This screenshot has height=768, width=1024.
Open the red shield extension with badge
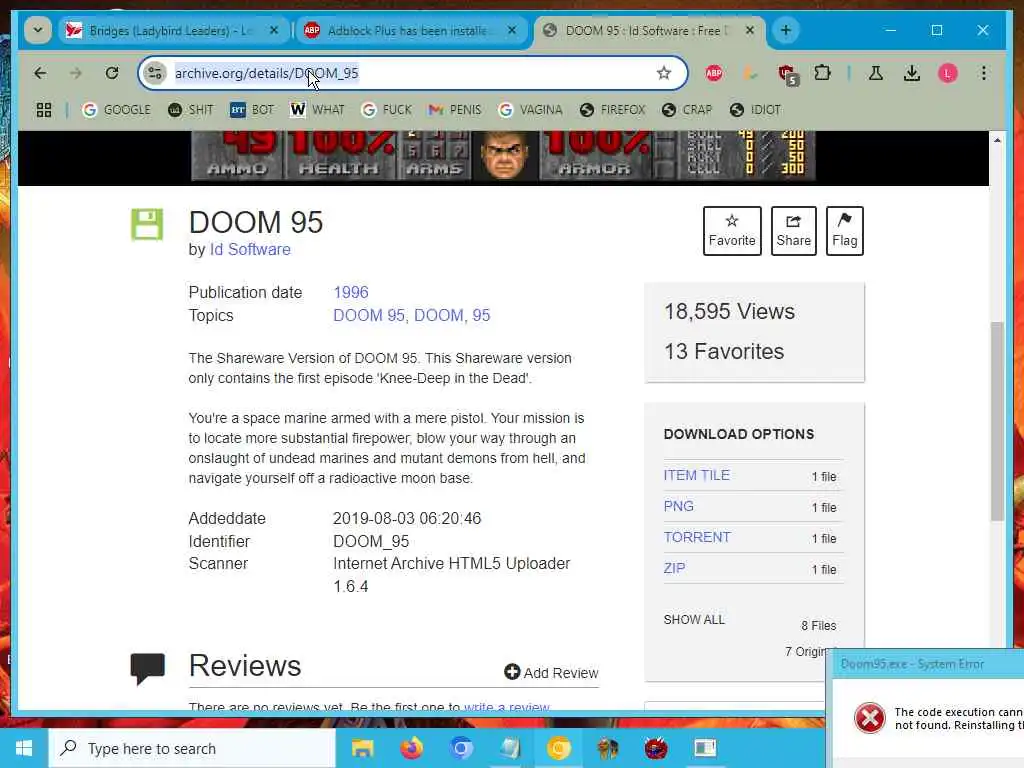(788, 74)
